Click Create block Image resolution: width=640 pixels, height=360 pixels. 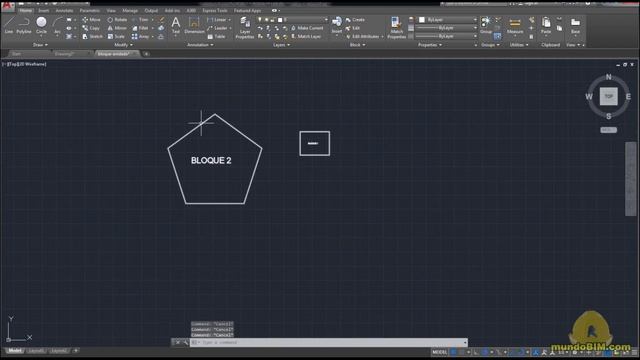coord(355,20)
